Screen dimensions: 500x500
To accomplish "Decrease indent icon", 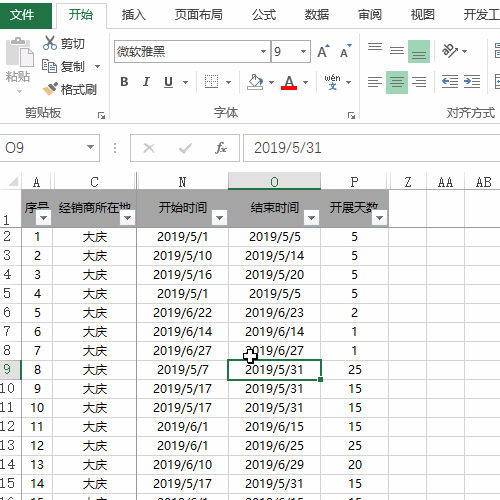I will coord(450,82).
